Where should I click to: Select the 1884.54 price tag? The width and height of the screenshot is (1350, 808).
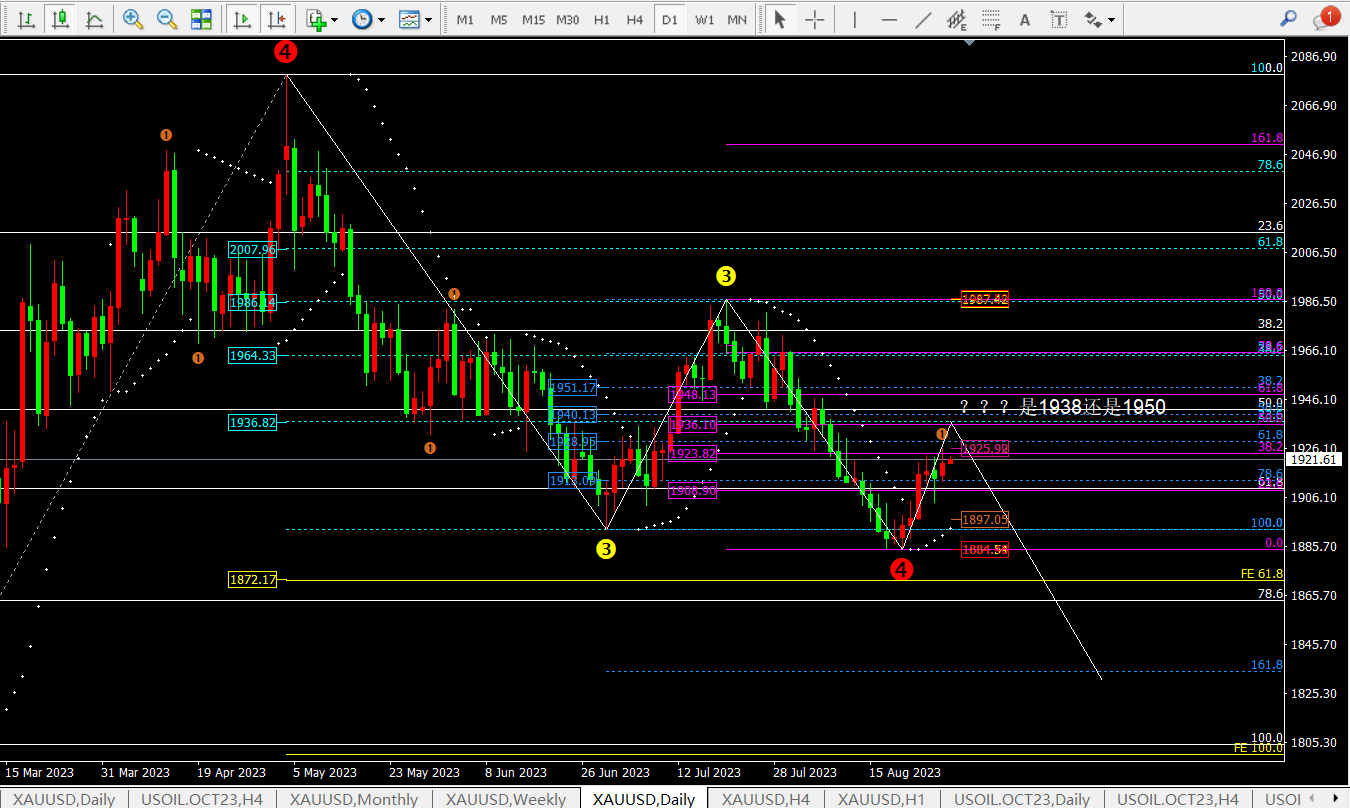[x=984, y=549]
